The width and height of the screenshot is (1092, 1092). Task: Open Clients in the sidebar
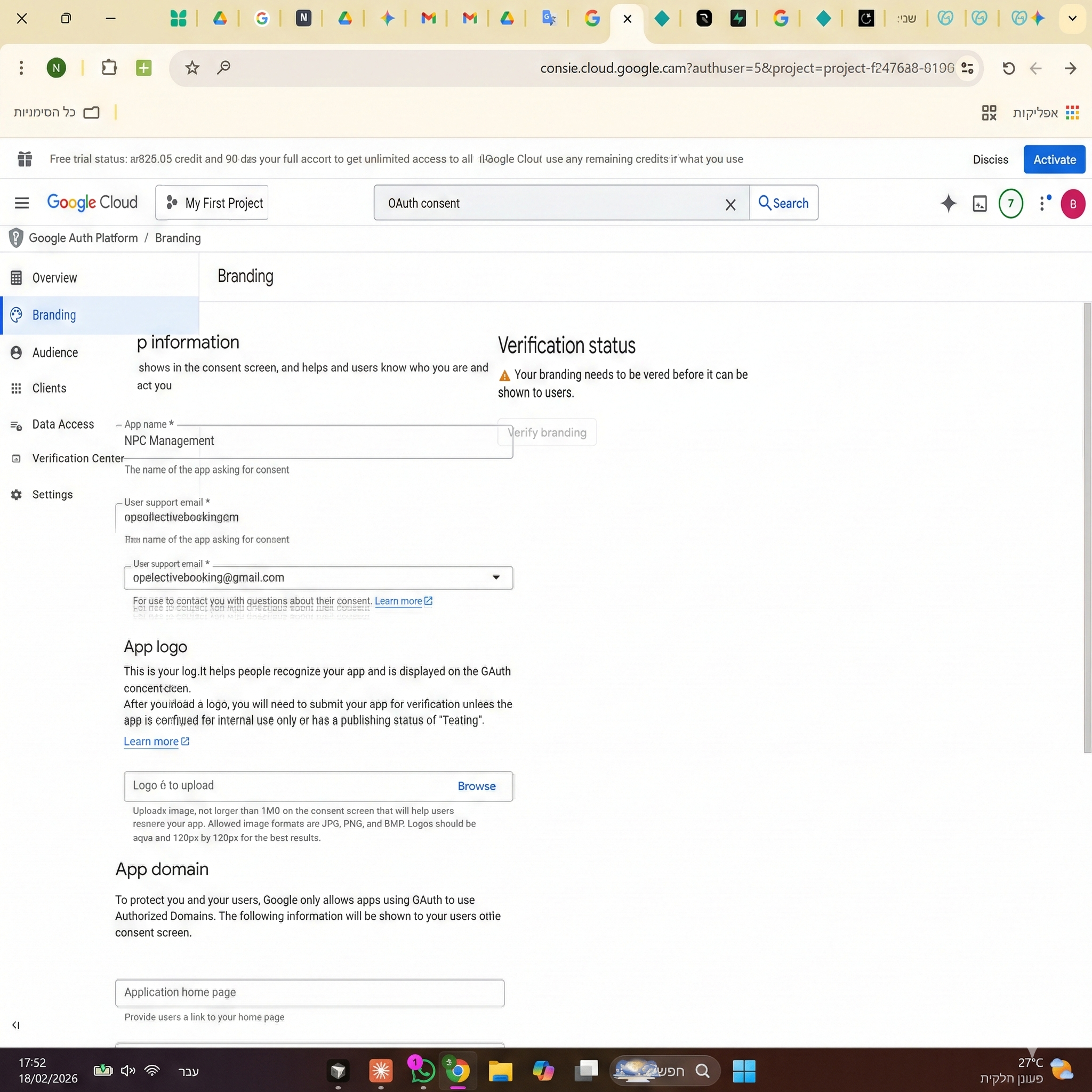pyautogui.click(x=49, y=388)
